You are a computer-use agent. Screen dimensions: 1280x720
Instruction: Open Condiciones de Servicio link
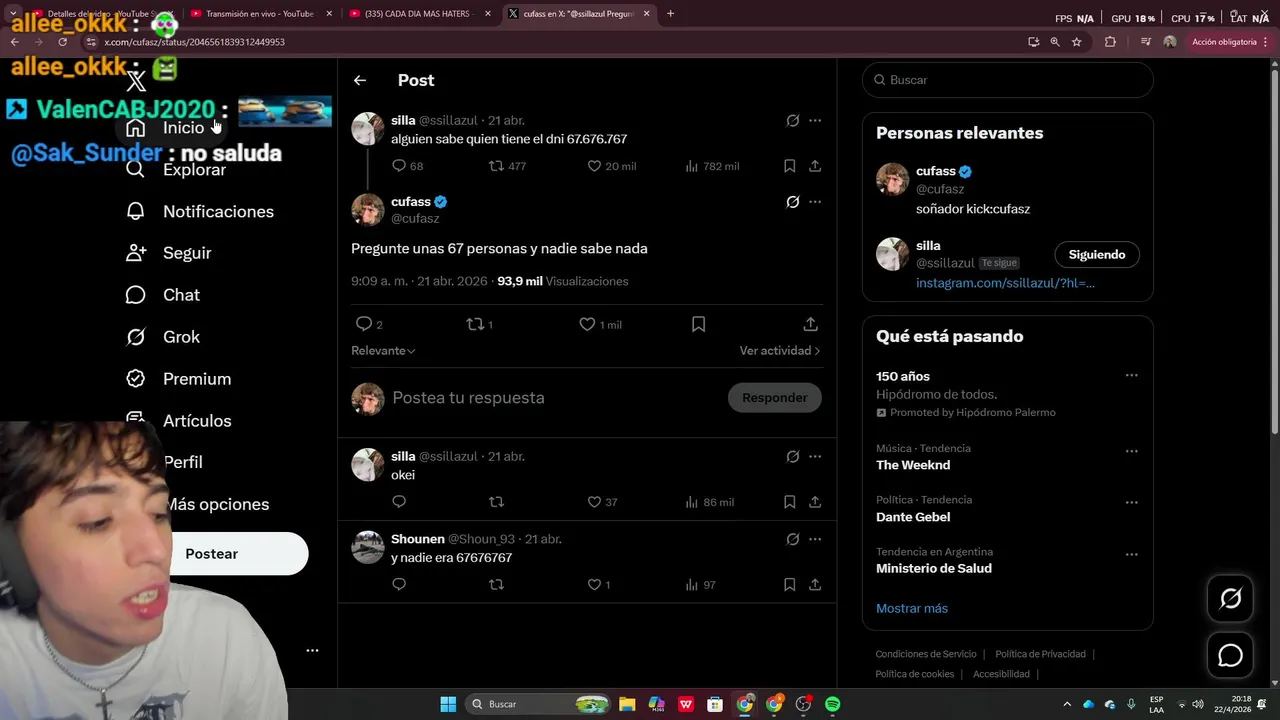pos(926,654)
